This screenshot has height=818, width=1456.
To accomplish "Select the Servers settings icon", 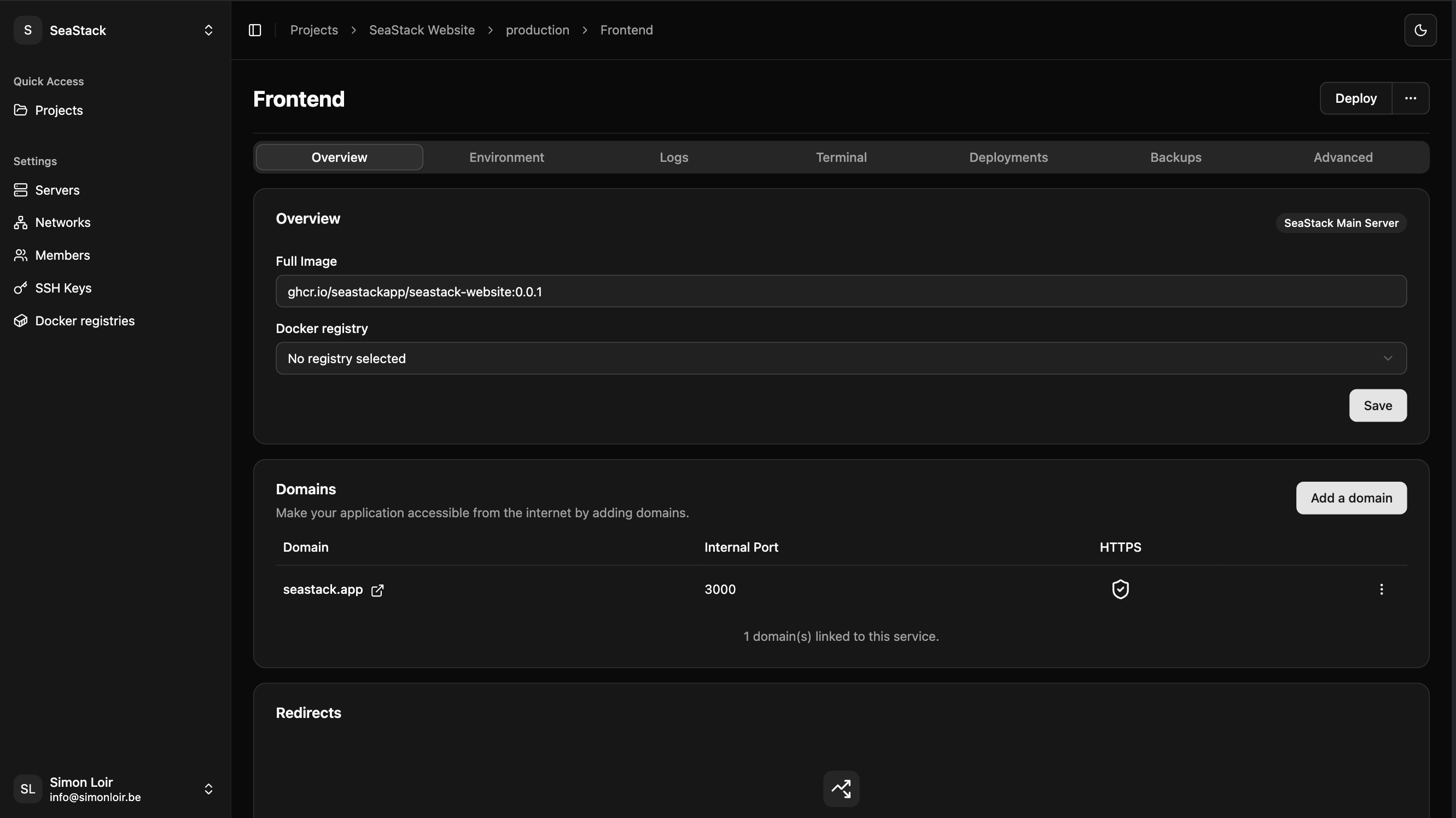I will point(21,190).
